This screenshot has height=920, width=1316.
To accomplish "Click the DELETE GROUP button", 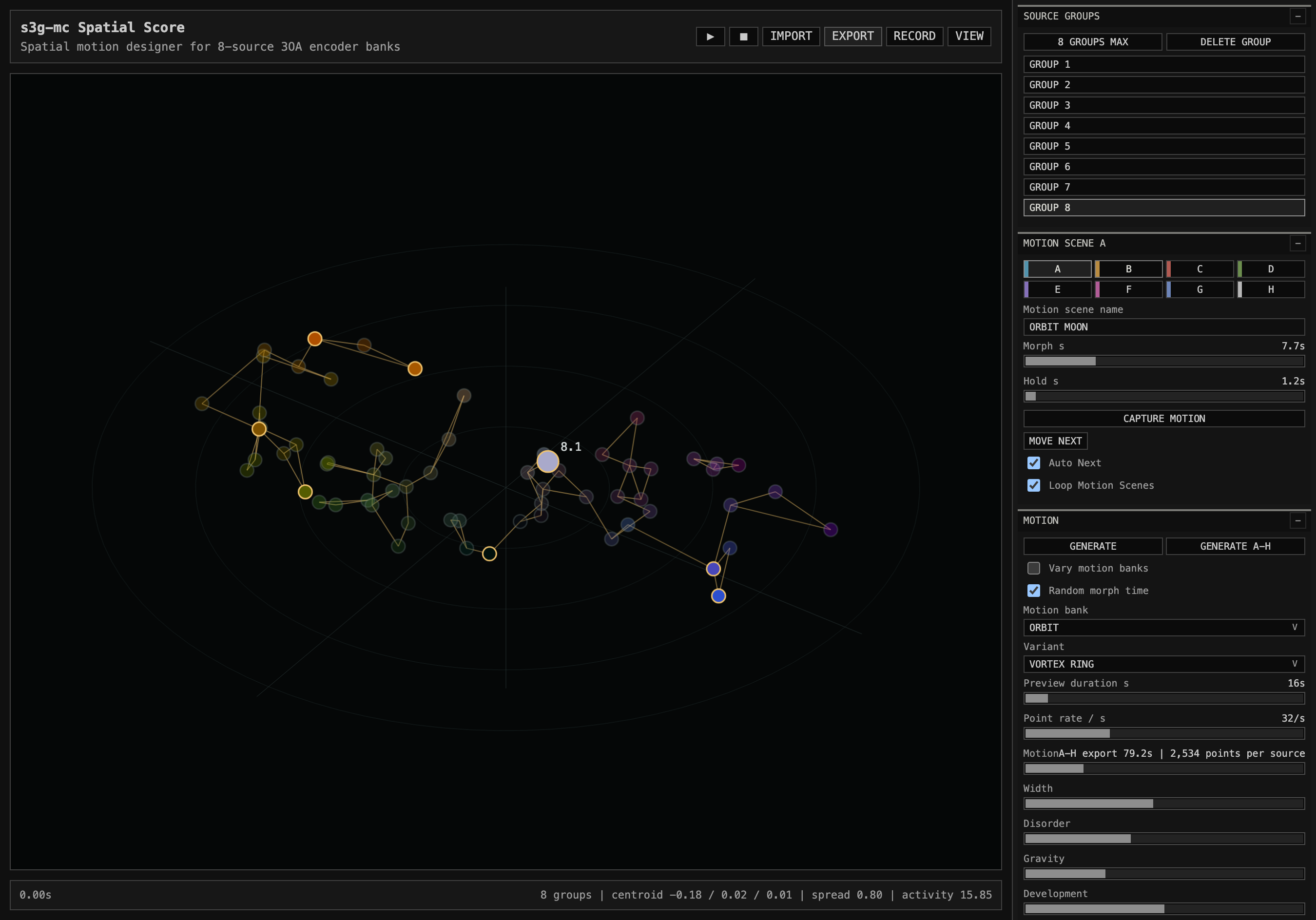I will tap(1235, 42).
